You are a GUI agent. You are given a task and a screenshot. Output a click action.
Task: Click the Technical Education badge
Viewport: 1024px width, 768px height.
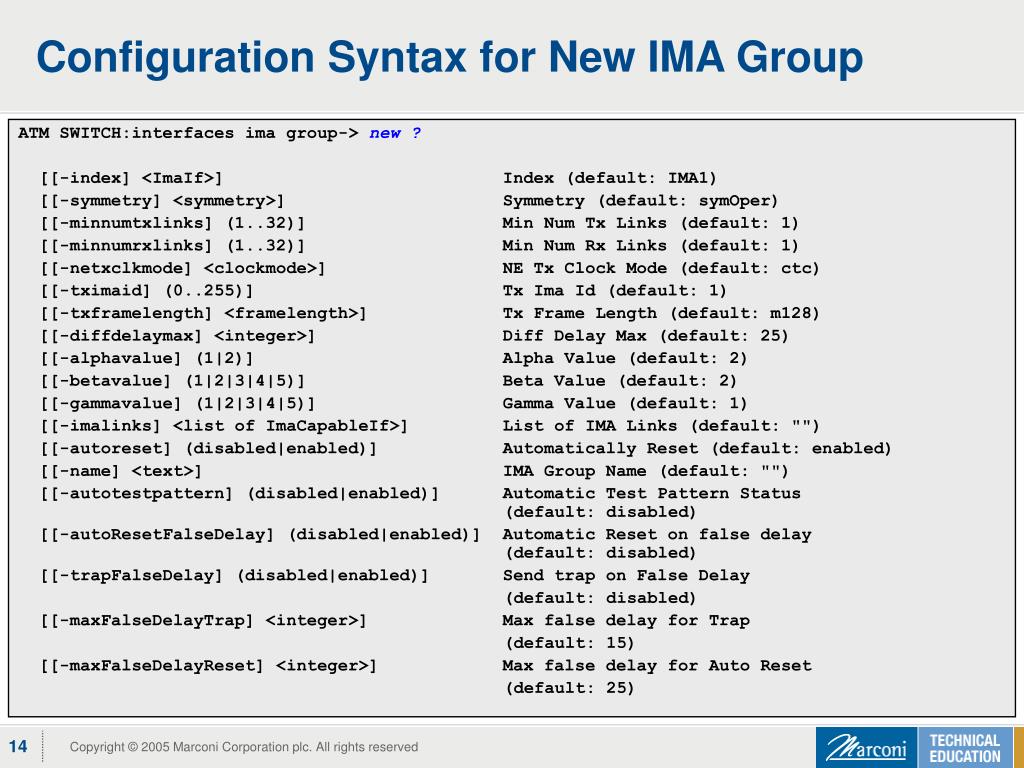coord(965,747)
